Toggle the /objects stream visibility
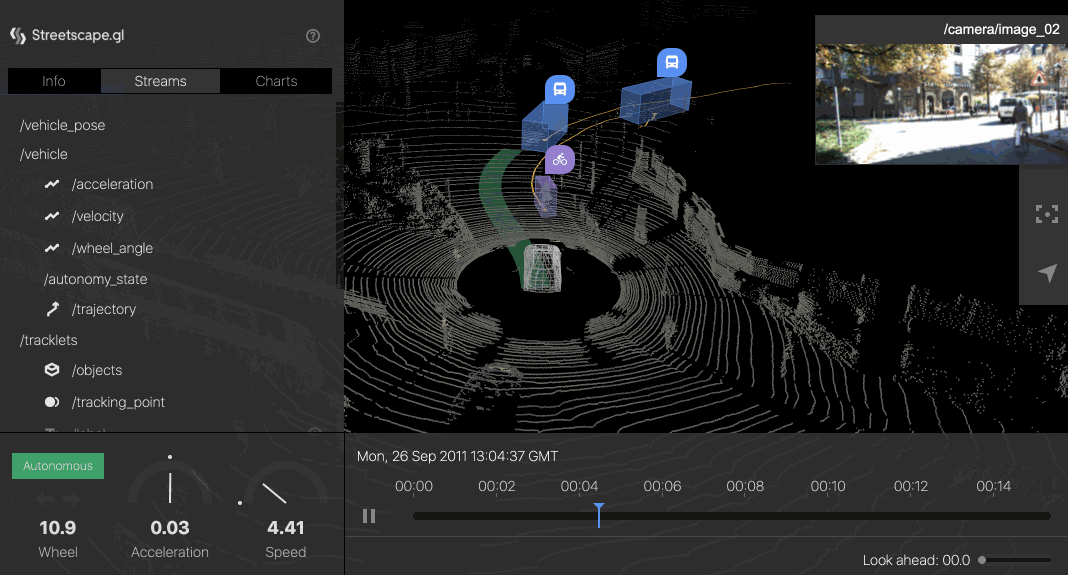The width and height of the screenshot is (1068, 575). (97, 370)
